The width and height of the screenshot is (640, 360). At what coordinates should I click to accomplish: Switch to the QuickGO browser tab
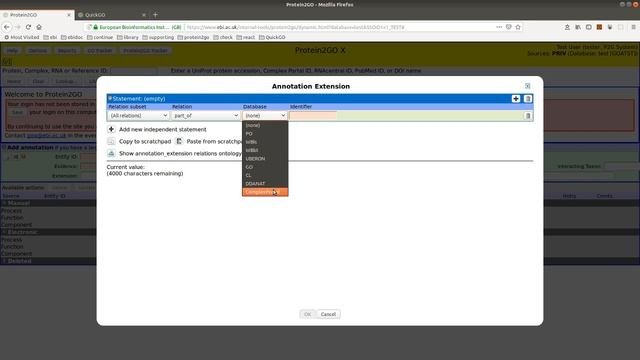point(111,15)
